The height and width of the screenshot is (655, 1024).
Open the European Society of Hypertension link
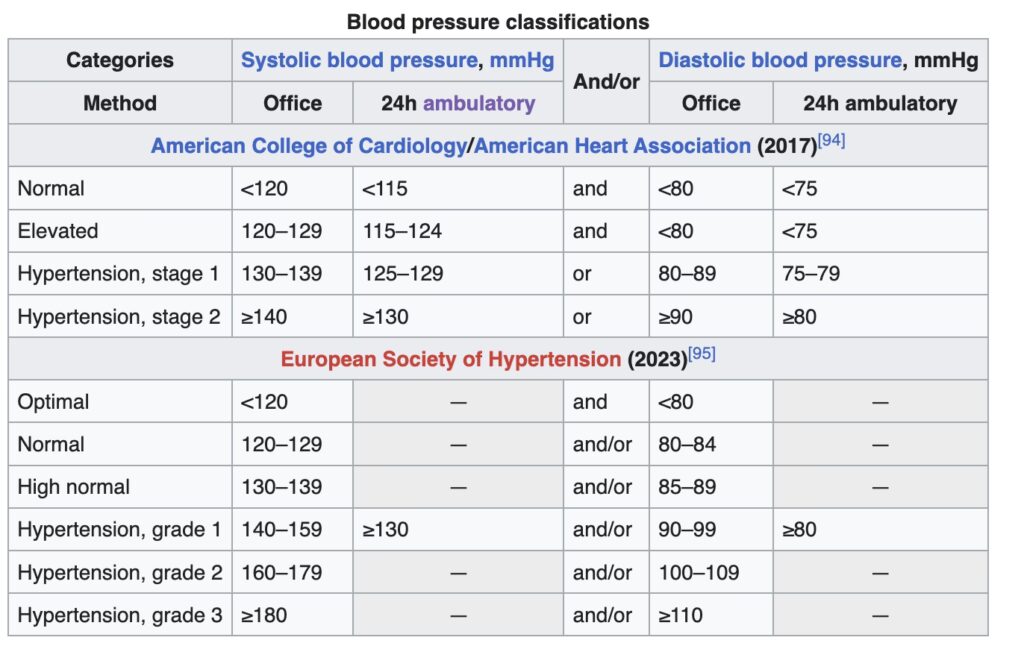click(450, 360)
